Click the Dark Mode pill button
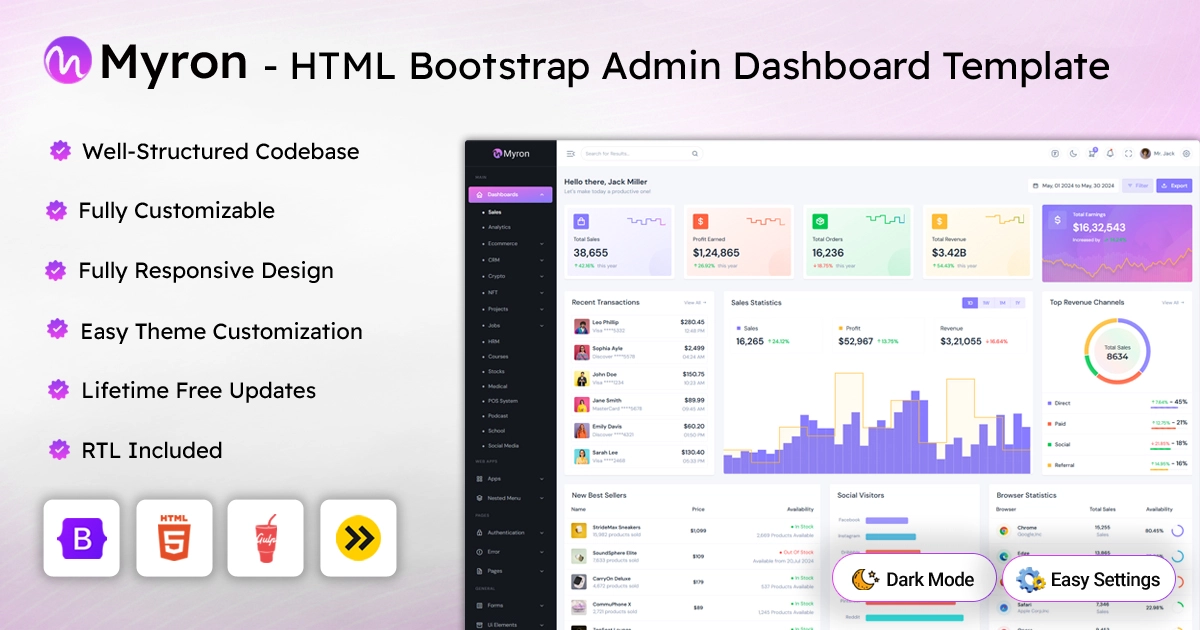Viewport: 1200px width, 630px height. (913, 578)
